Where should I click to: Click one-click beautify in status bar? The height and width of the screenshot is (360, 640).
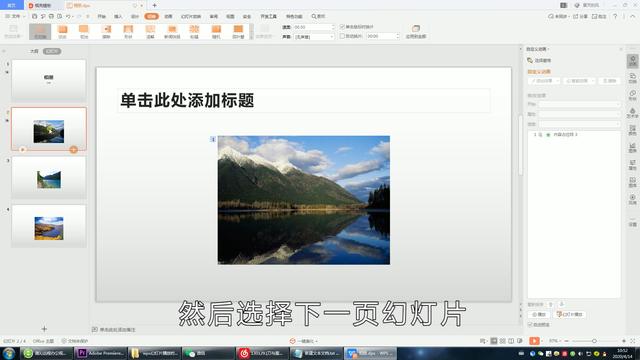(303, 341)
